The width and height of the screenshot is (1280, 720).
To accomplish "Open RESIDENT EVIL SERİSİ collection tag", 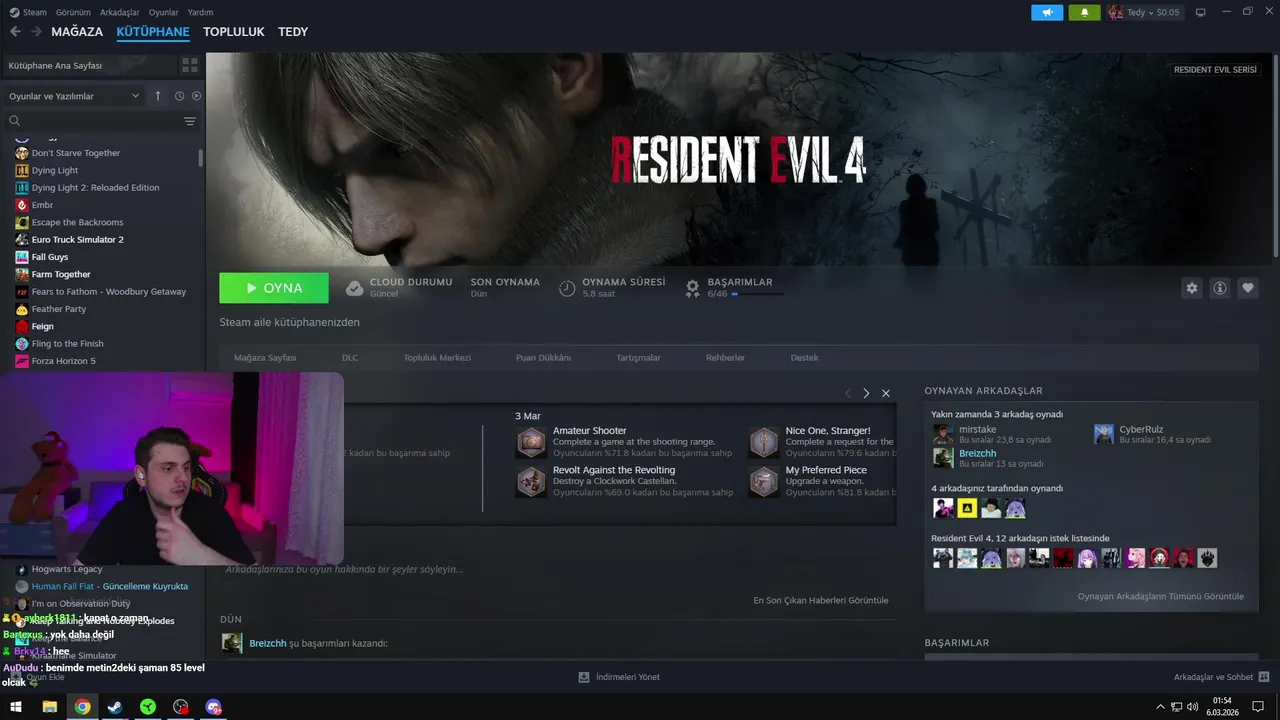I will pos(1215,70).
